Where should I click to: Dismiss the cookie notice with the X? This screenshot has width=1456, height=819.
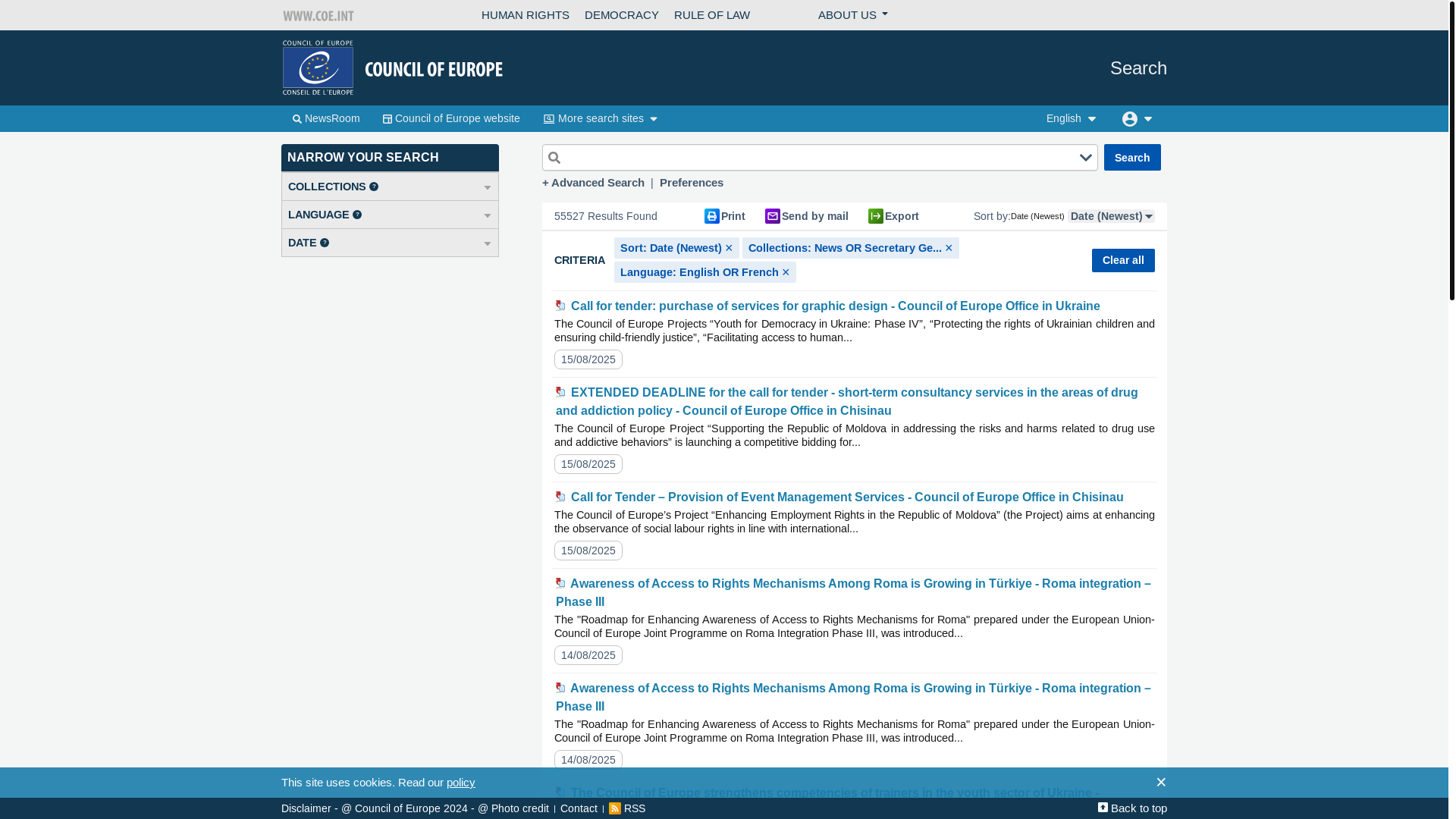point(1160,782)
